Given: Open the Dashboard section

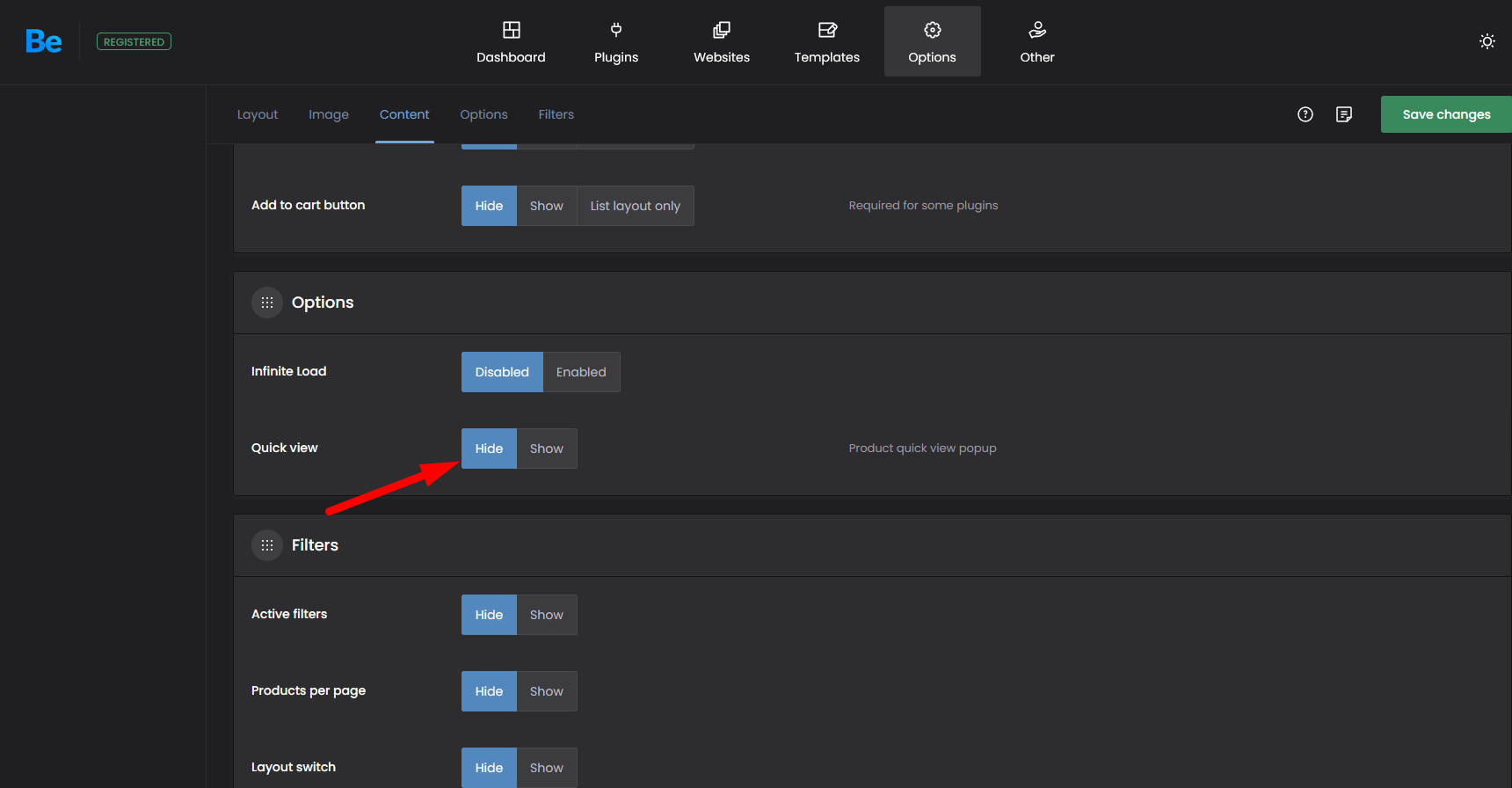Looking at the screenshot, I should 511,41.
